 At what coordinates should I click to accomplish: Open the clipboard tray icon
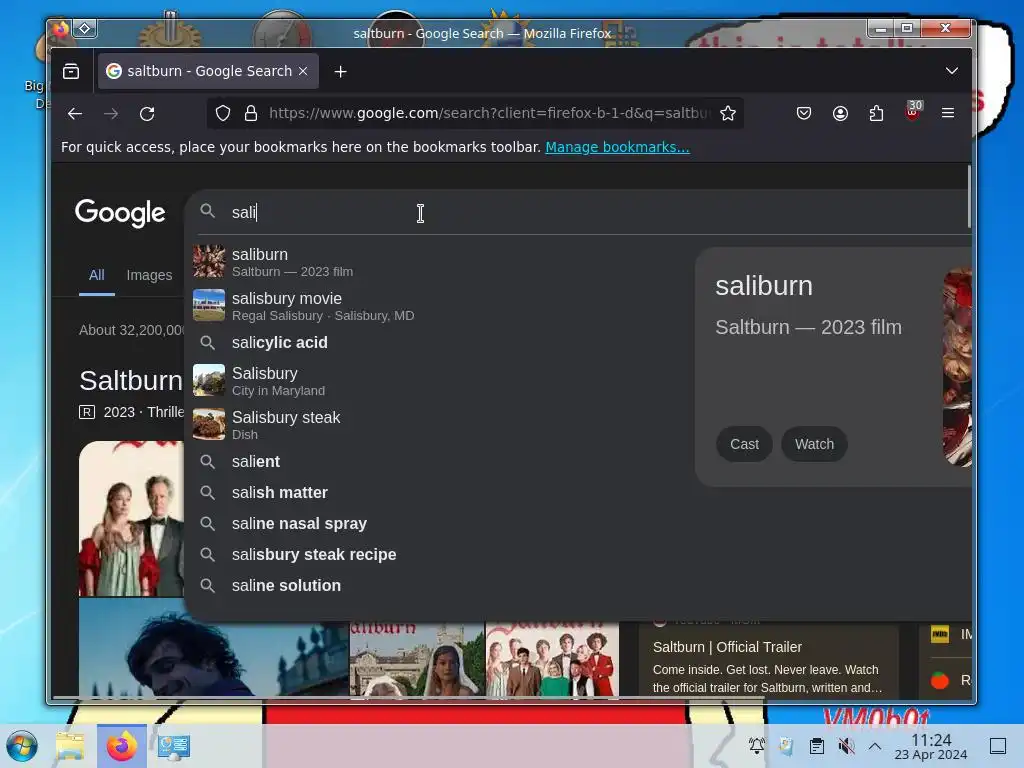click(816, 746)
